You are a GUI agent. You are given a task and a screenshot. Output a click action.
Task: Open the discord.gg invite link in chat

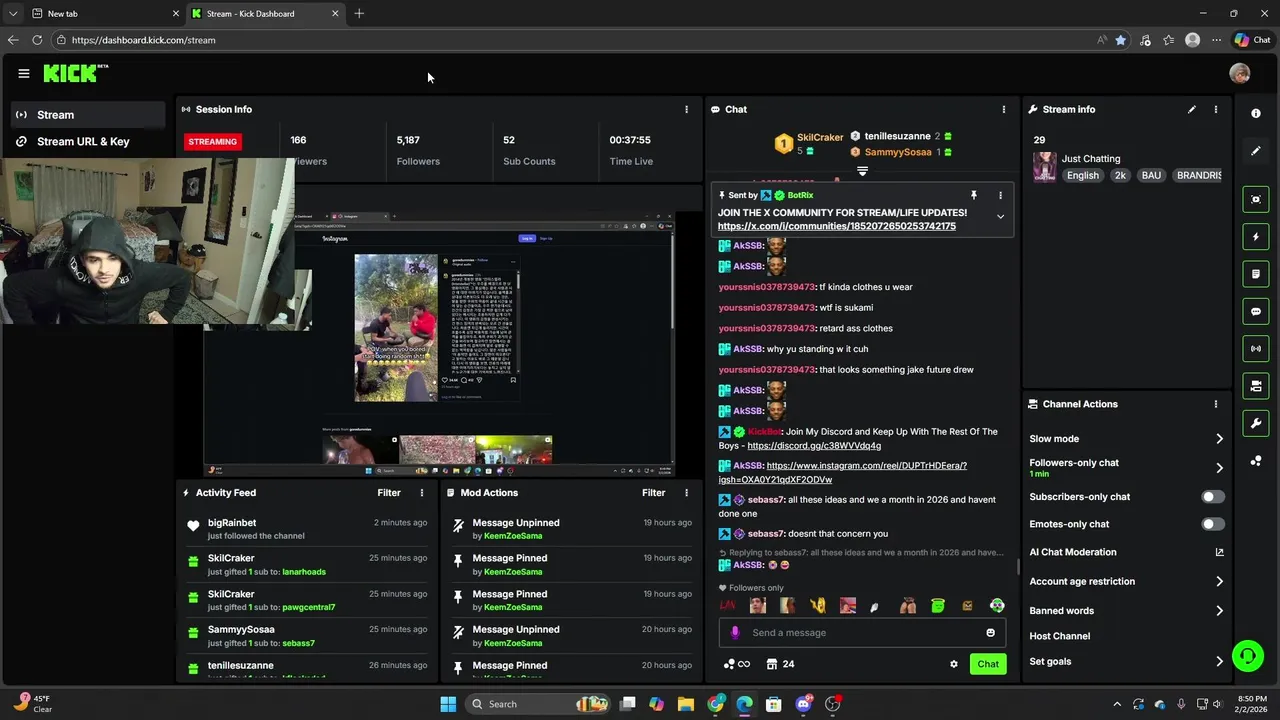coord(814,446)
